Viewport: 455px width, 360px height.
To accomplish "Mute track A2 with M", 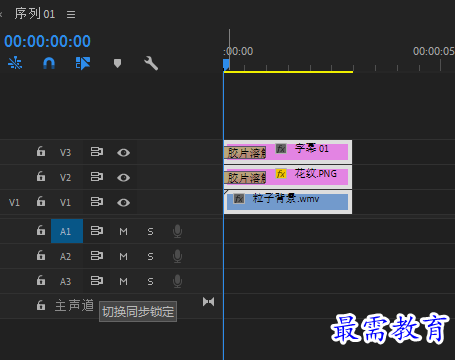I will 123,256.
